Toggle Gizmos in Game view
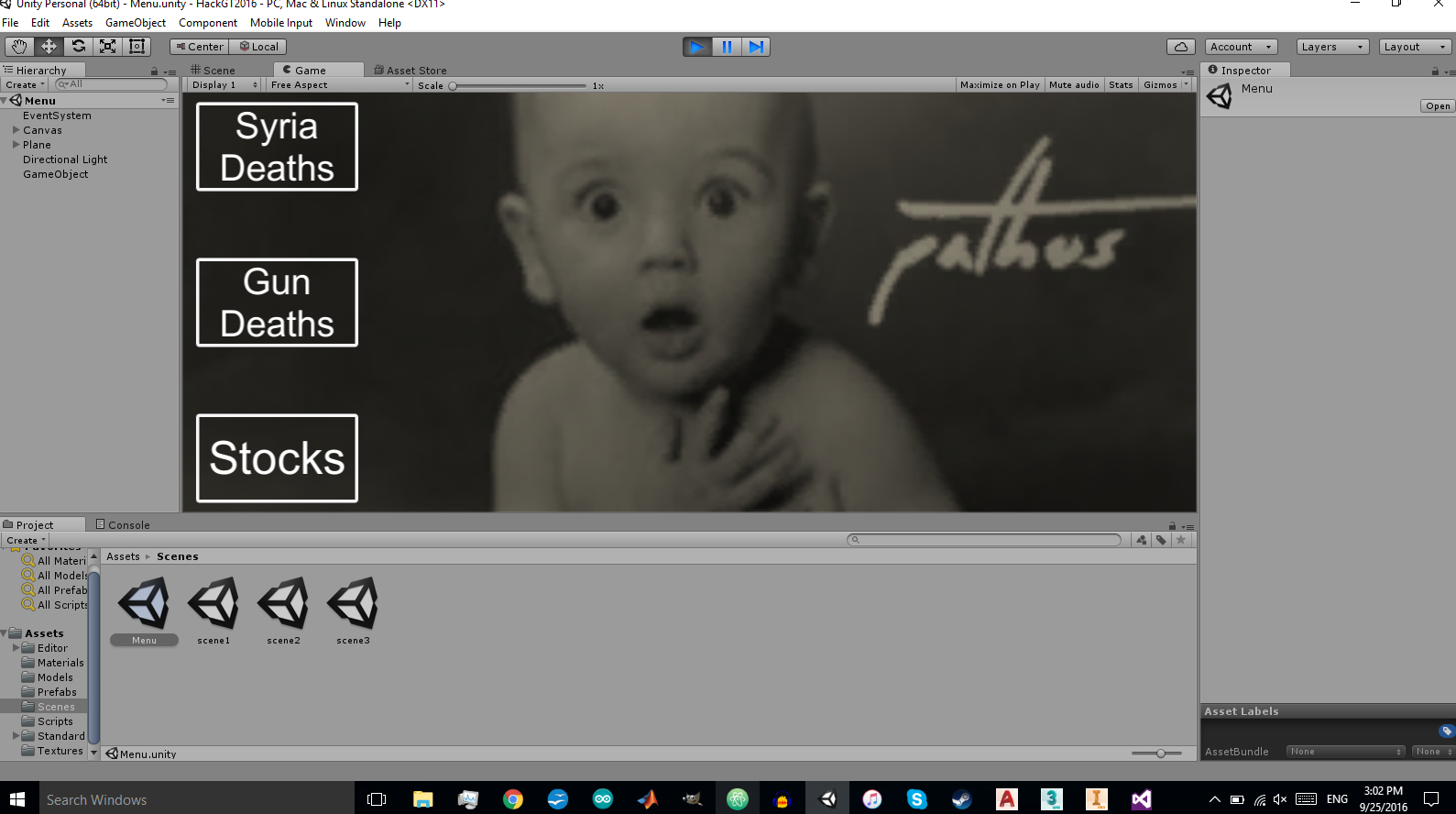This screenshot has height=814, width=1456. pyautogui.click(x=1160, y=85)
